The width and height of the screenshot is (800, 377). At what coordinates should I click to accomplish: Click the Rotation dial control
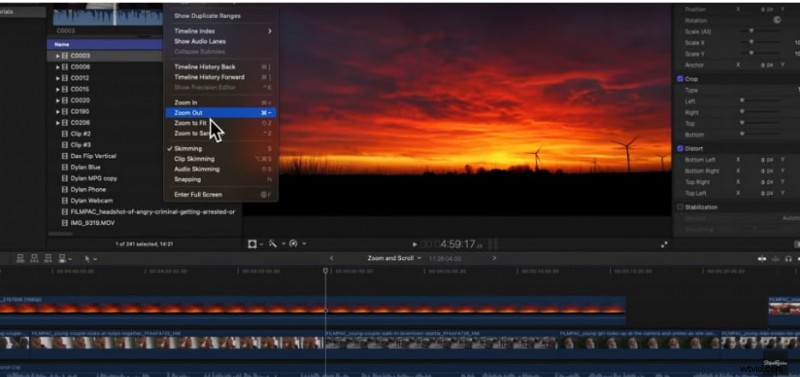tap(777, 20)
